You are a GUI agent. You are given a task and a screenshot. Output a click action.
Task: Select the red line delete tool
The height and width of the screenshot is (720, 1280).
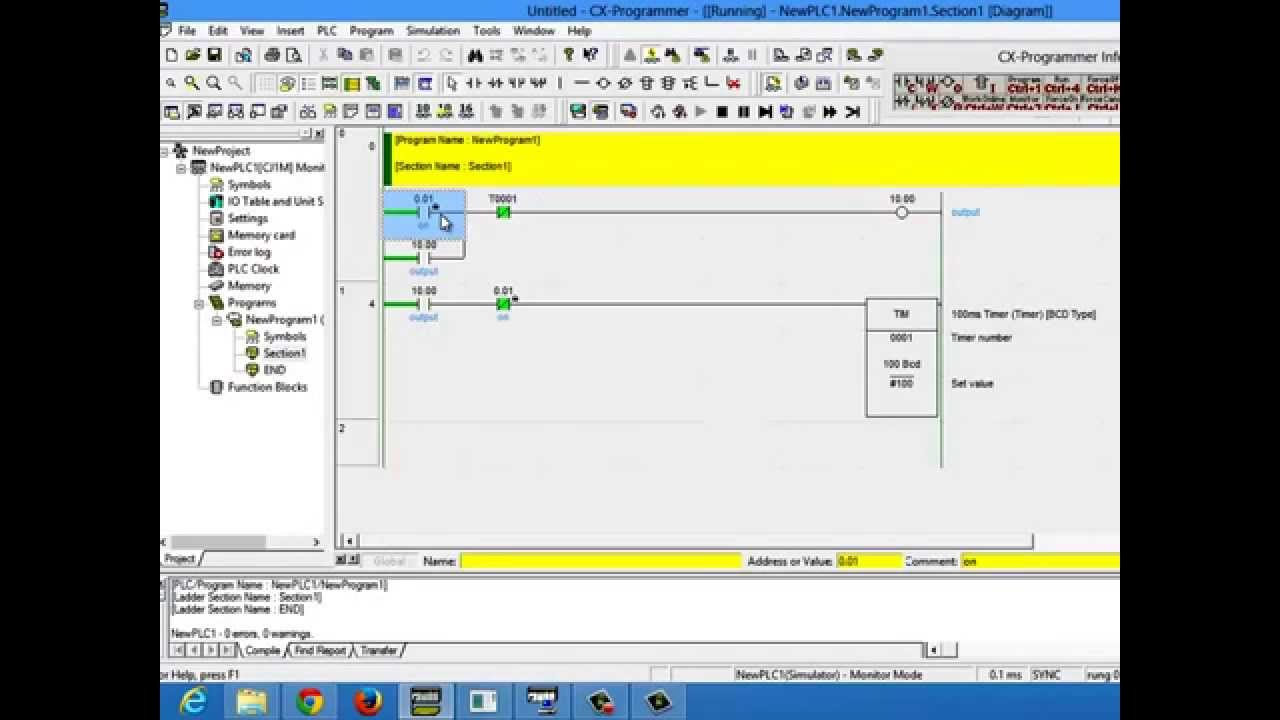click(734, 83)
